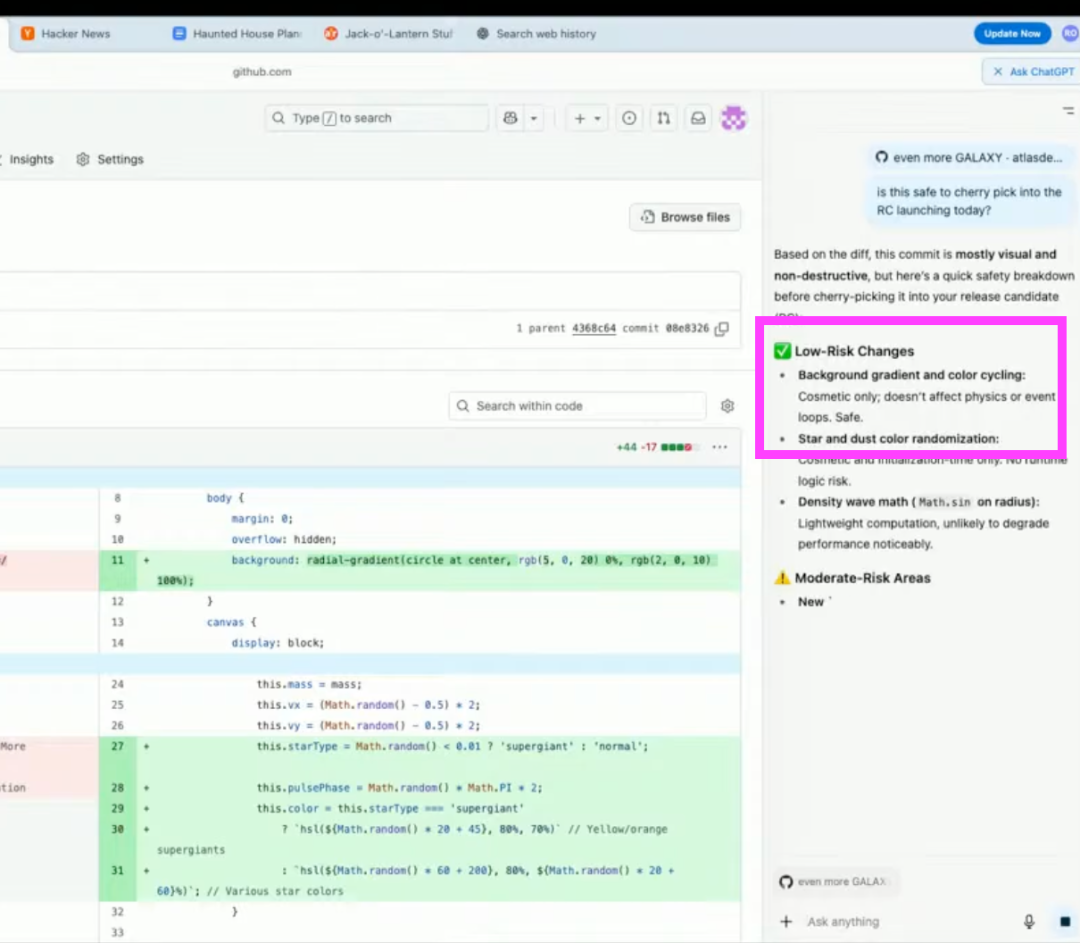Add an attachment with plus icon in chat
1080x943 pixels.
coord(786,921)
